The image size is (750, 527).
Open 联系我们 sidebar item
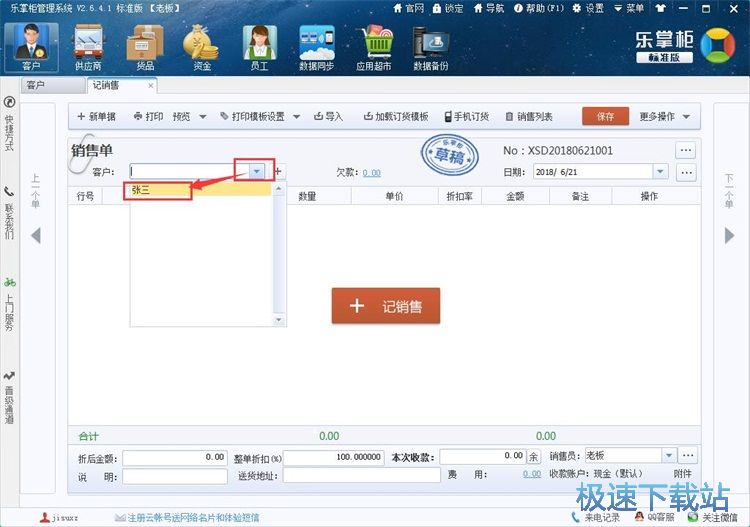9,212
